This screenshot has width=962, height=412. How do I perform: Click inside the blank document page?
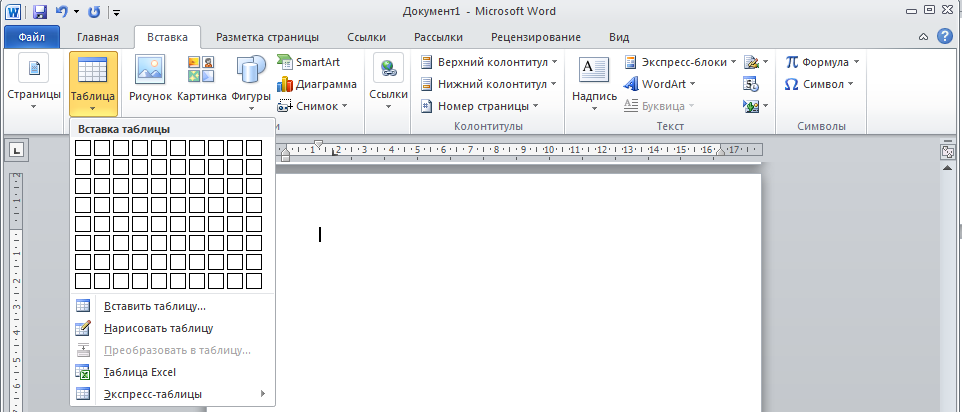(x=518, y=293)
